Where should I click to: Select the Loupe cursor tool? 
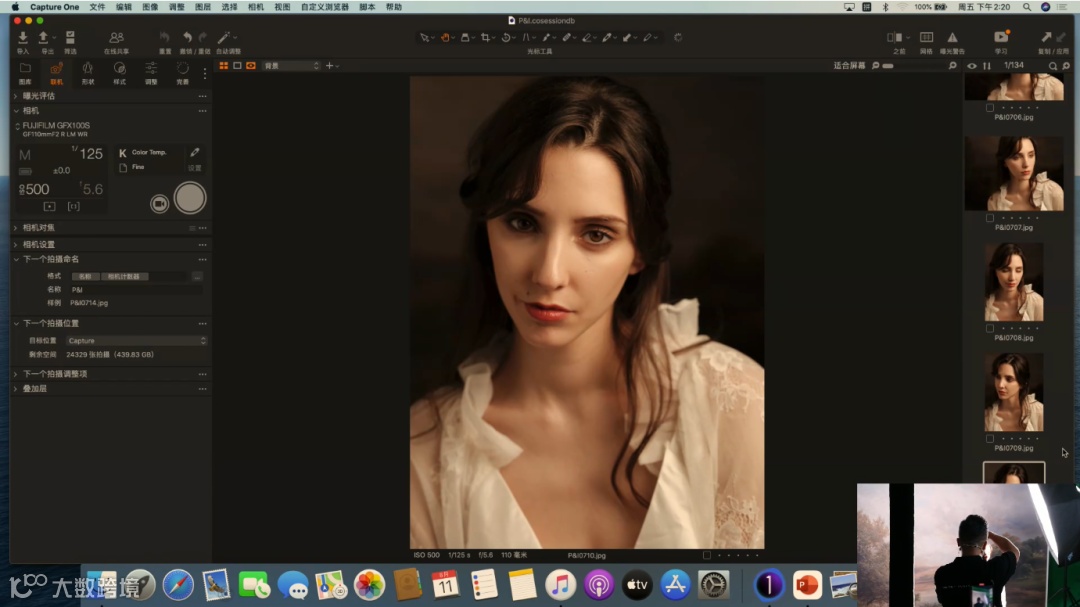pyautogui.click(x=465, y=37)
